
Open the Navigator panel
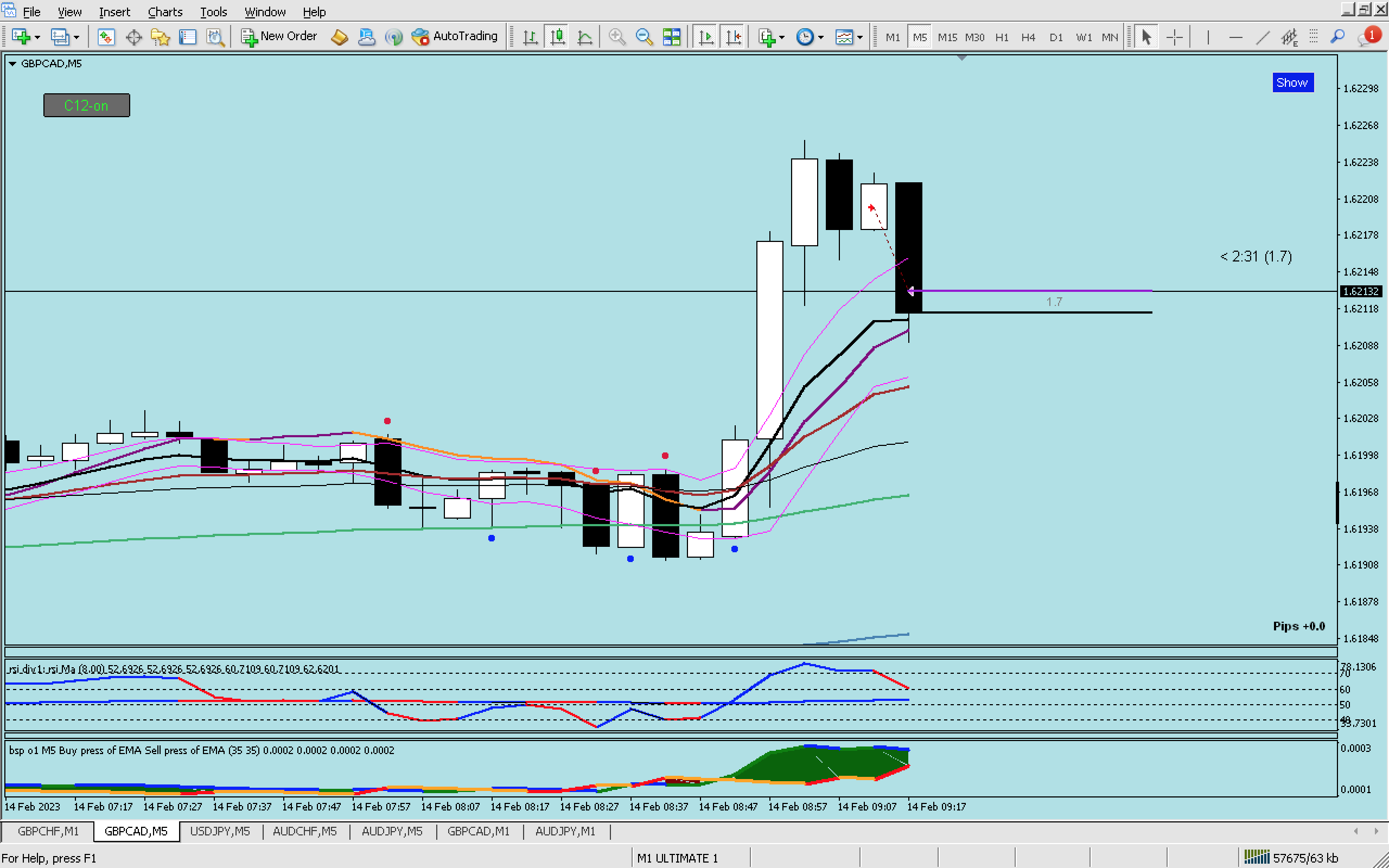tap(160, 37)
